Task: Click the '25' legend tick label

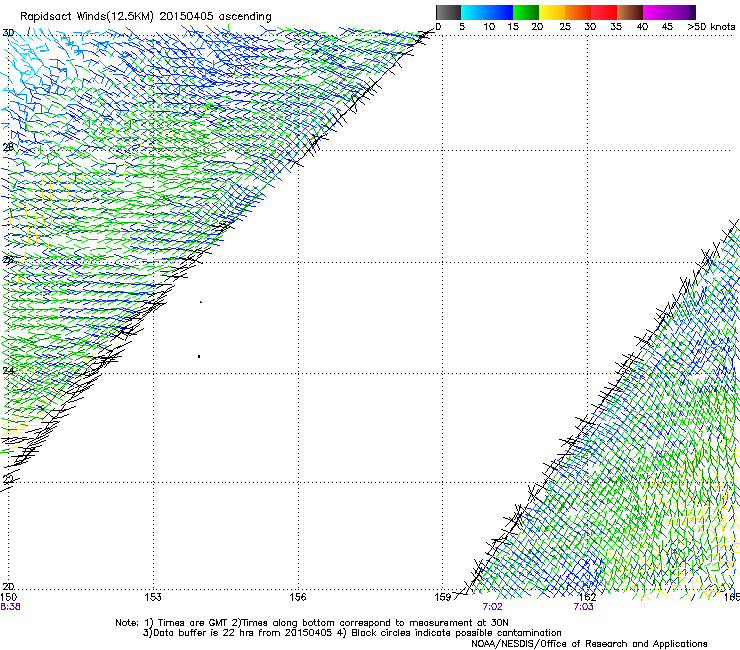Action: point(565,27)
